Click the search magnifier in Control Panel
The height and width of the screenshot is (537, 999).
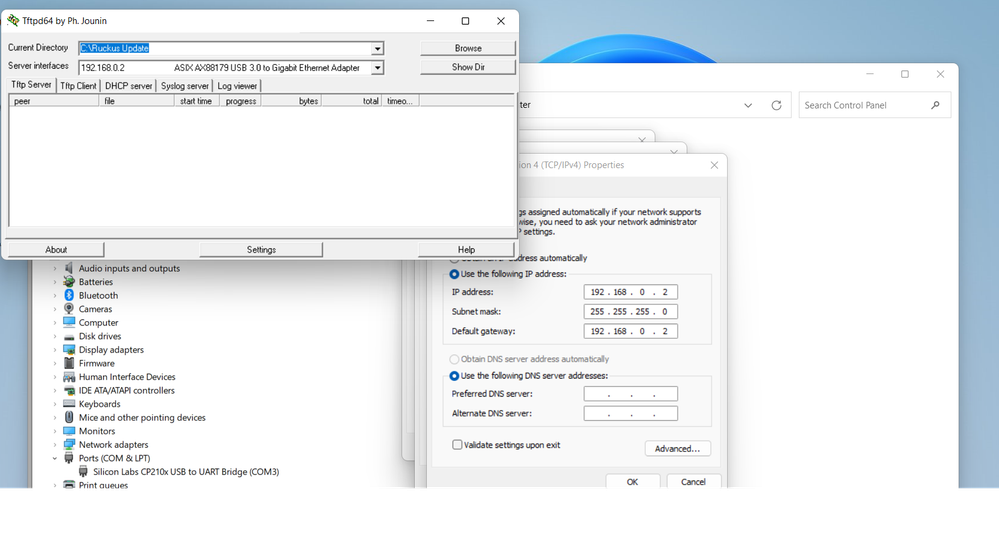click(x=935, y=105)
